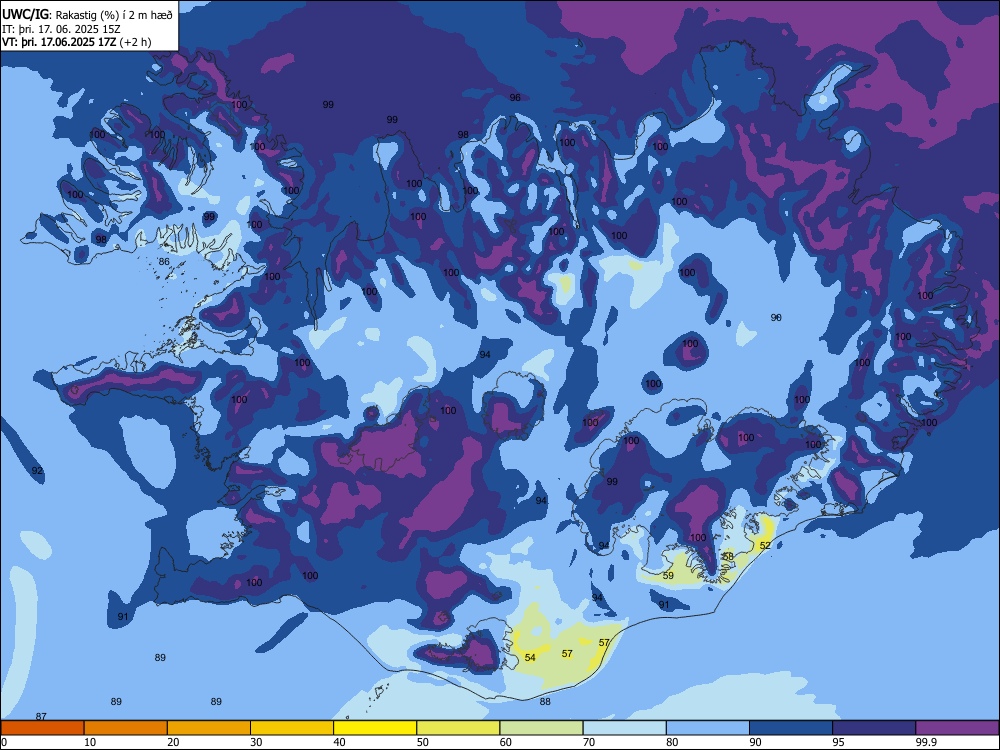
Task: Click the 95–99.9 indigo legend swatch
Action: pos(874,728)
